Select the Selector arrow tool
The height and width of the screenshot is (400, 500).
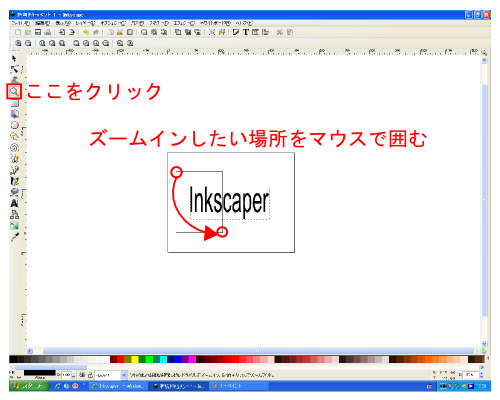(14, 59)
